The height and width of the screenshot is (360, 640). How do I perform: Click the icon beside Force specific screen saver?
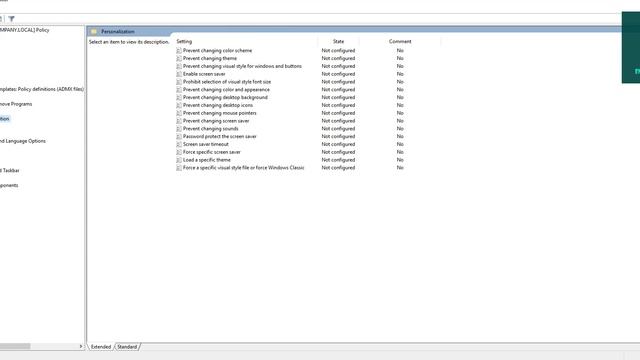[x=179, y=152]
